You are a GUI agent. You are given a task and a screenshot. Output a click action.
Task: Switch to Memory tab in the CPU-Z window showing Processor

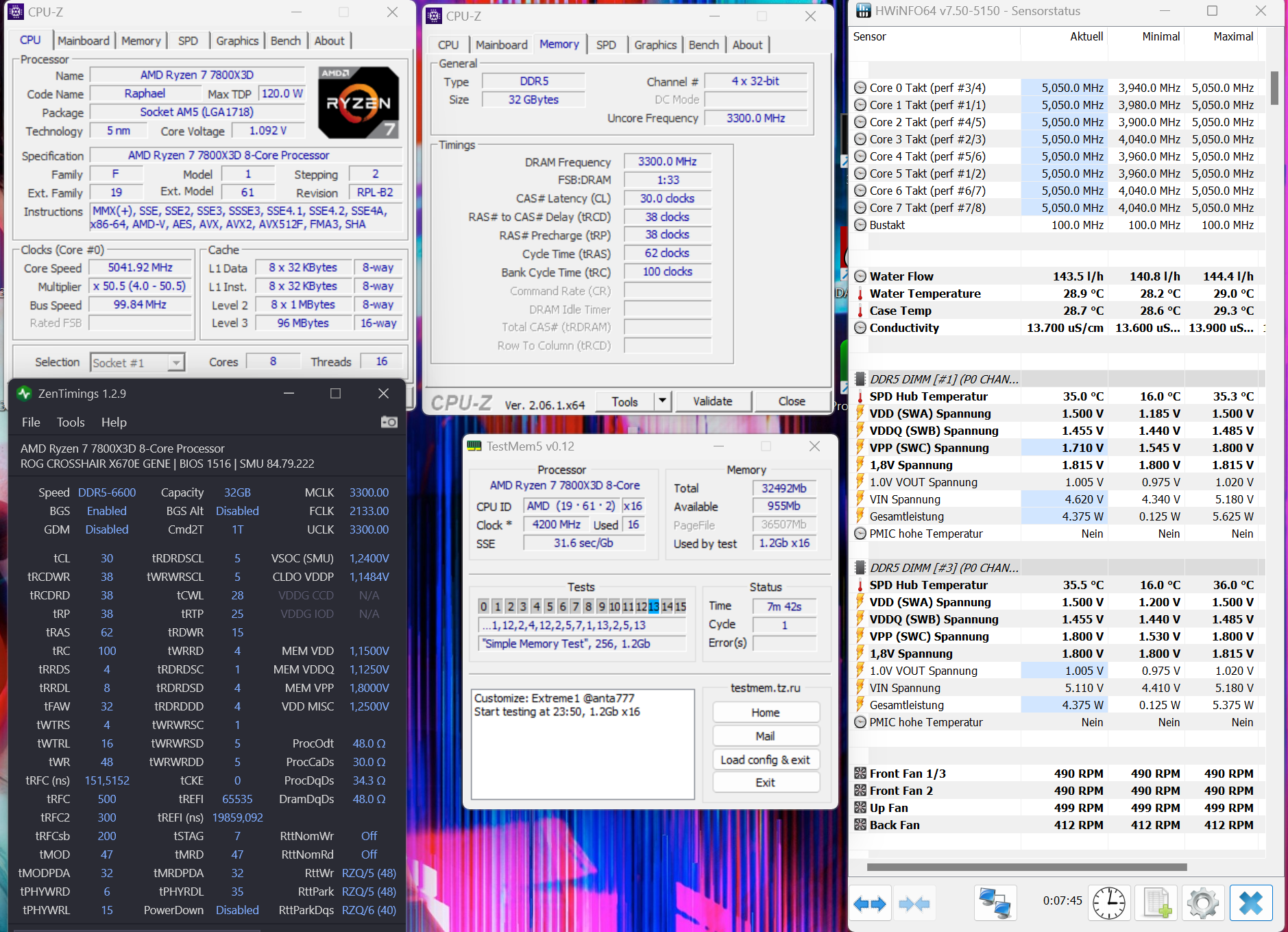[x=141, y=40]
